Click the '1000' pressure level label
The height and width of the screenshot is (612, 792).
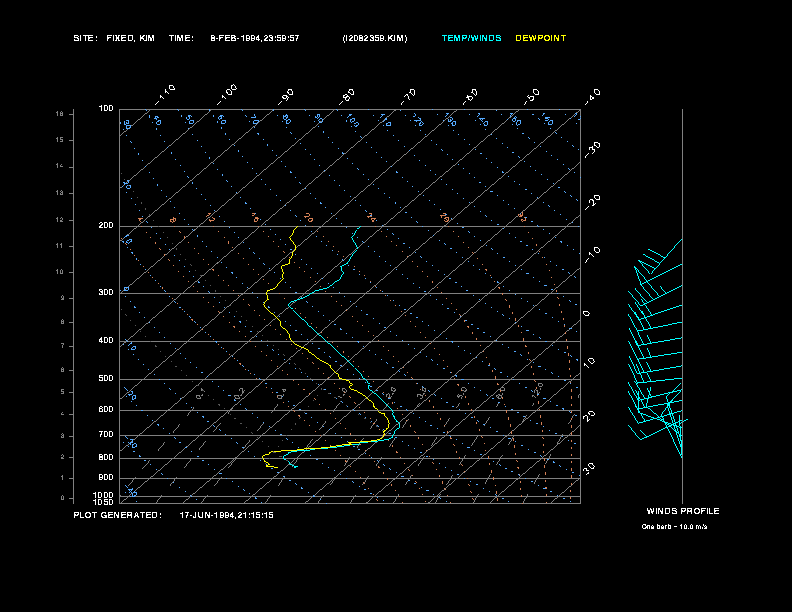coord(103,495)
